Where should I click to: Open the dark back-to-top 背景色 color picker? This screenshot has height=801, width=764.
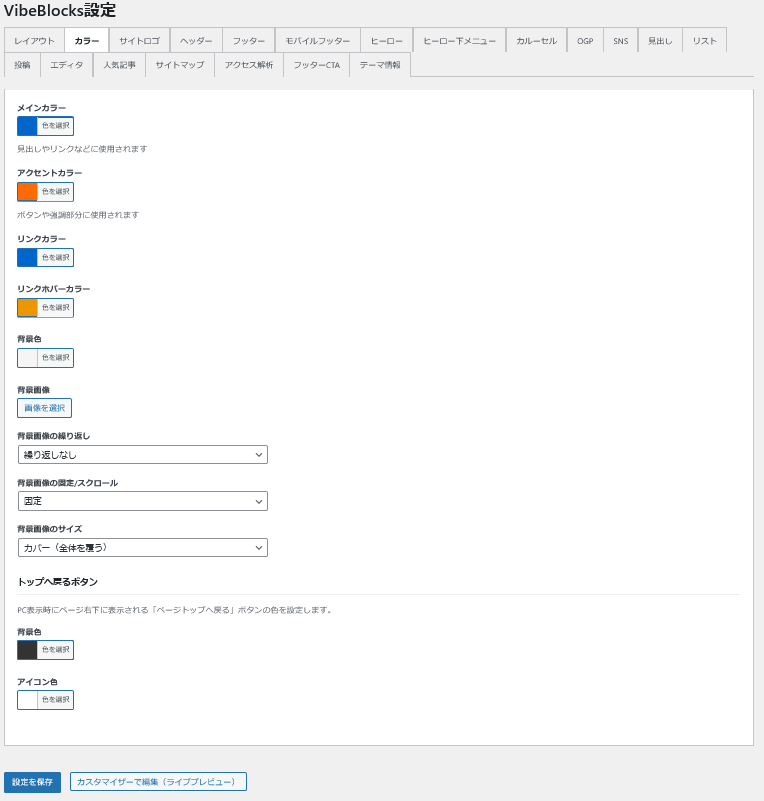(x=45, y=650)
